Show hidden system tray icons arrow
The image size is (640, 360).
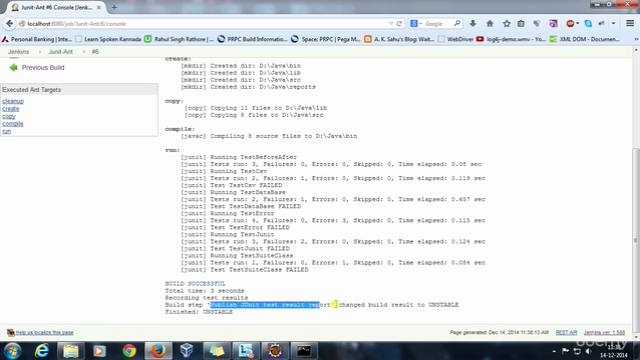point(554,351)
